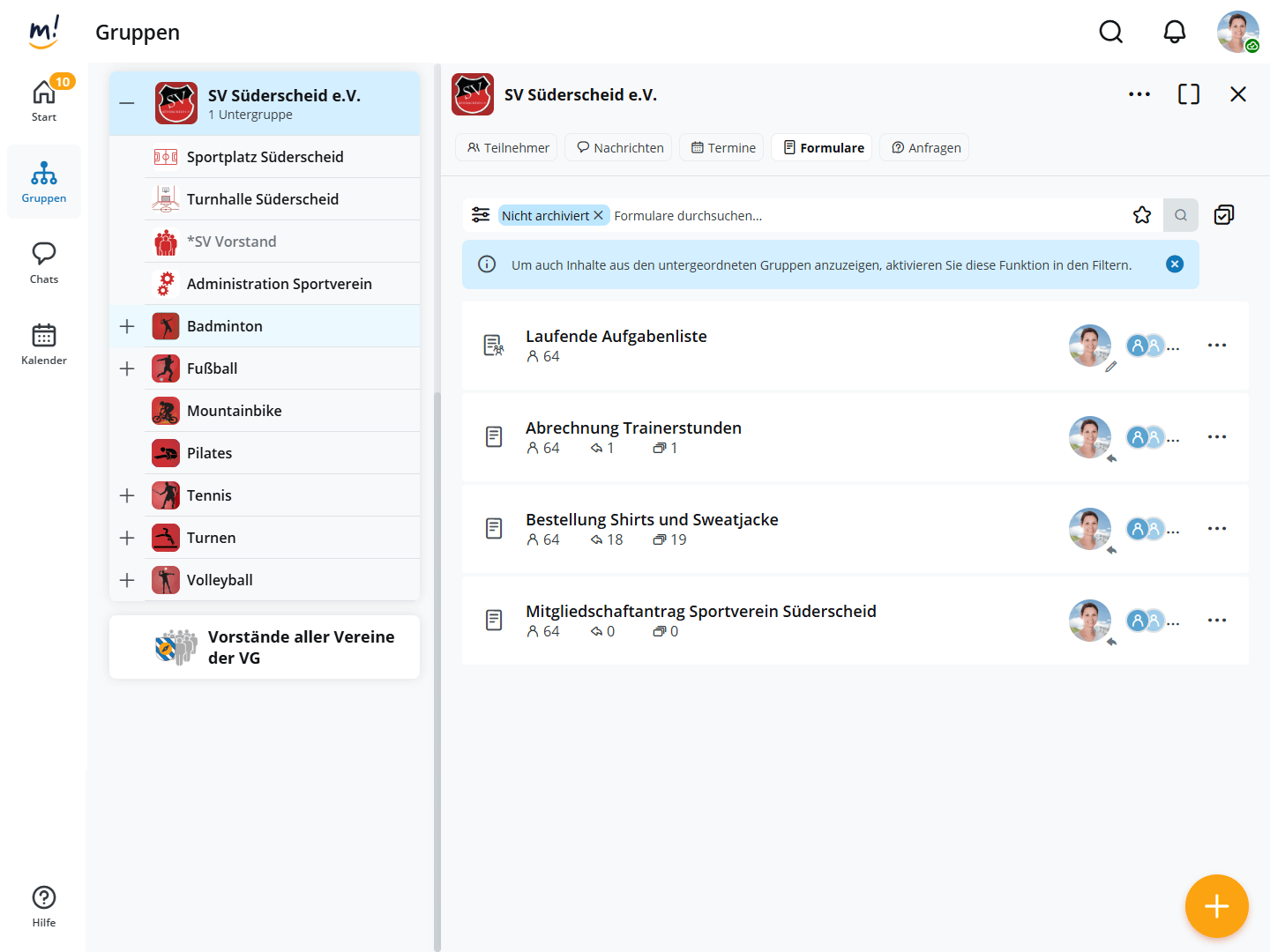Switch to the Teilnehmer tab
The width and height of the screenshot is (1270, 952).
tap(508, 148)
